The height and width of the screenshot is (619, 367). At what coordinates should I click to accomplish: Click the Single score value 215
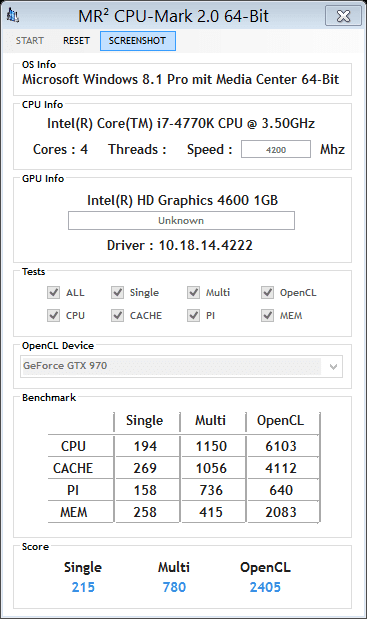pyautogui.click(x=83, y=587)
